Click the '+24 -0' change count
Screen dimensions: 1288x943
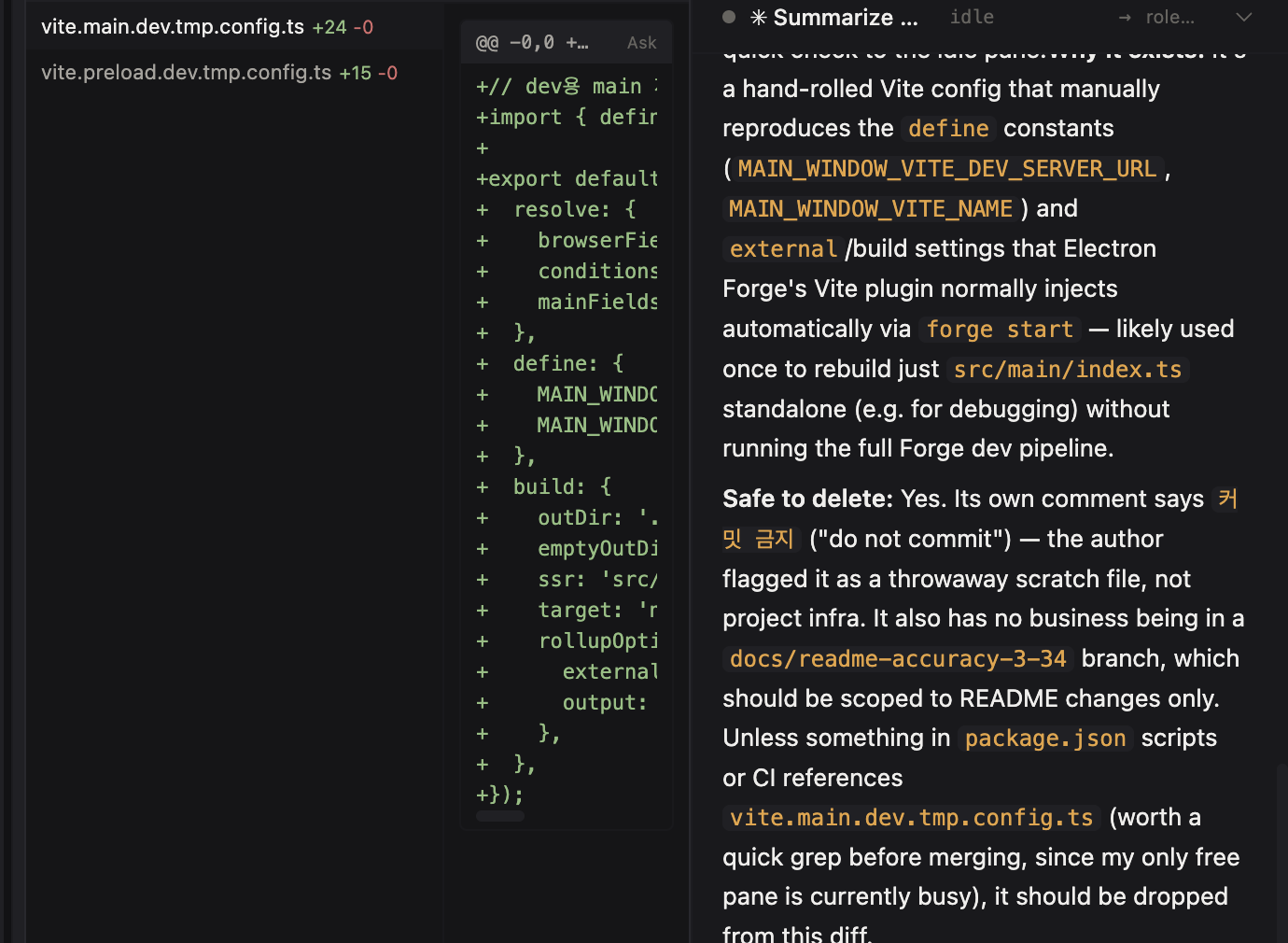343,27
